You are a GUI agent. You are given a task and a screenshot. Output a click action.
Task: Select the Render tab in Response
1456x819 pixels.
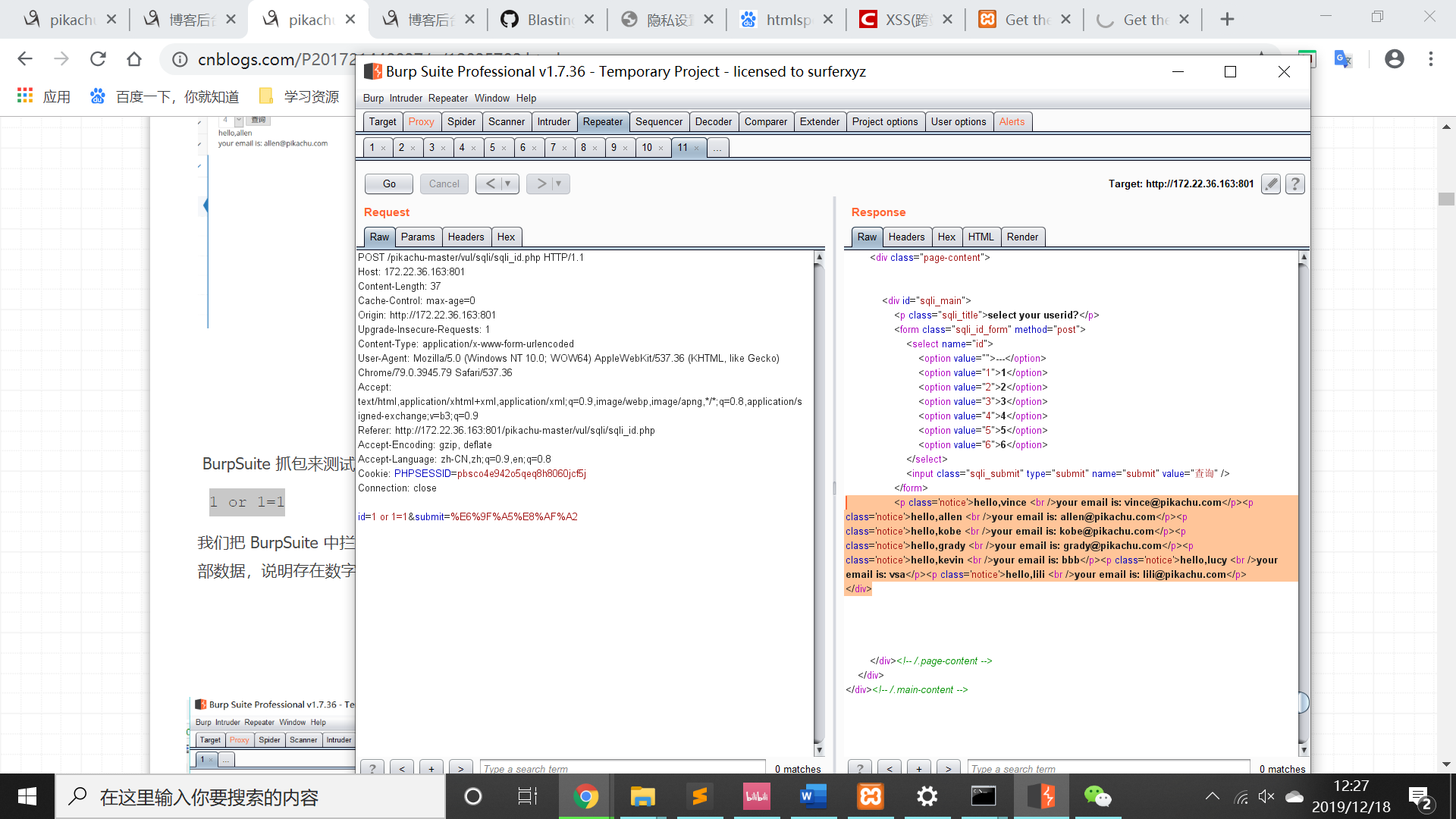coord(1021,237)
